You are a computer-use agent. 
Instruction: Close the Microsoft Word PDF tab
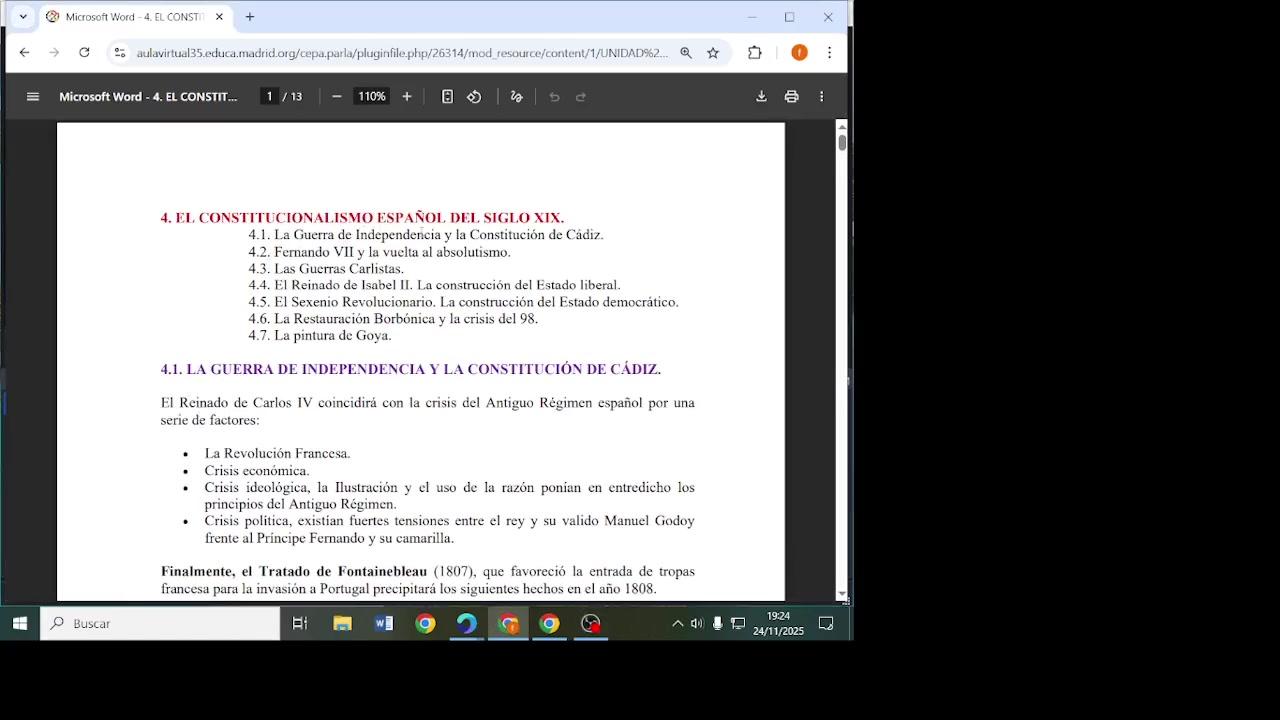pos(219,17)
